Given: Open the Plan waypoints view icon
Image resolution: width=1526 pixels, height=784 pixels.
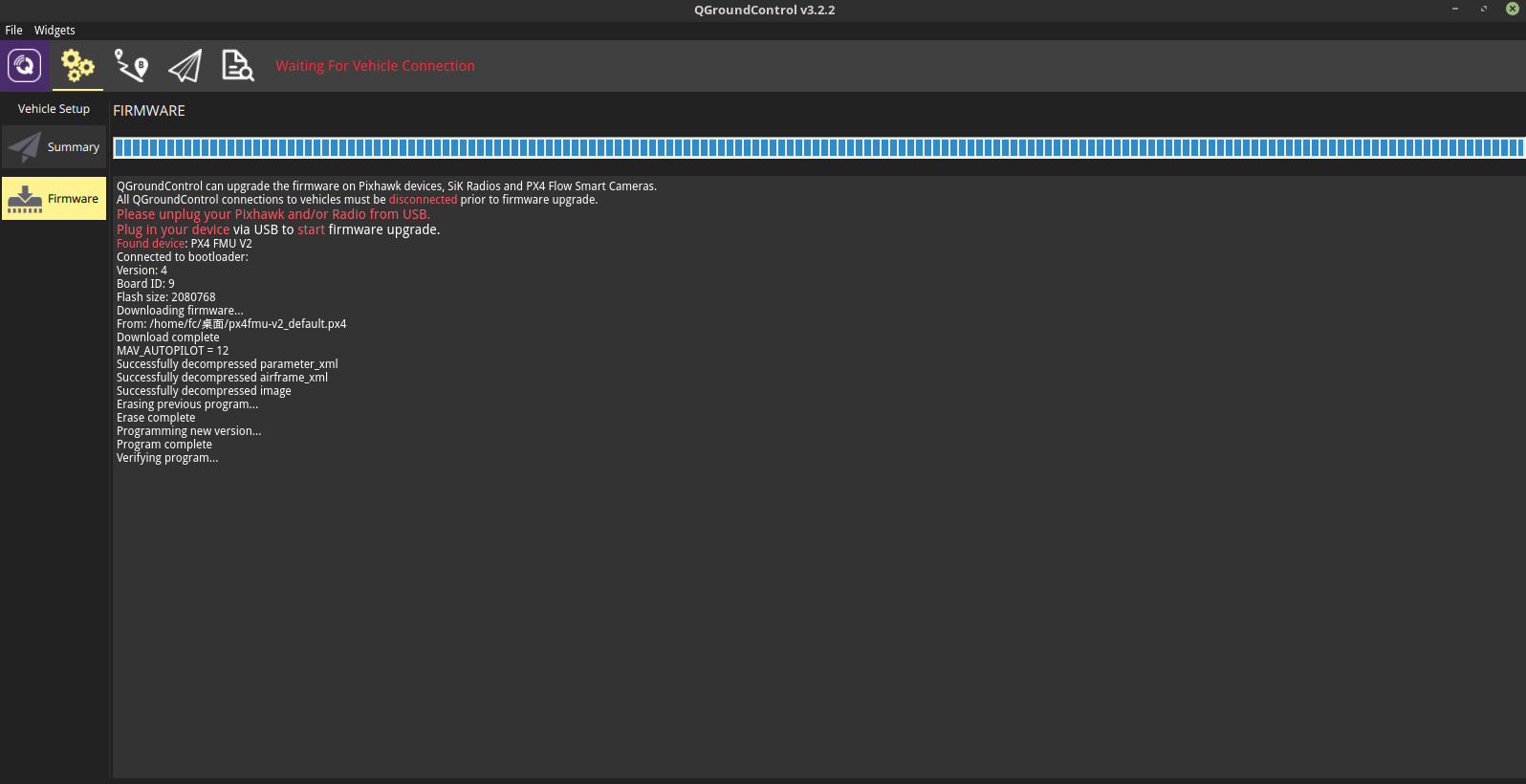Looking at the screenshot, I should pos(131,66).
